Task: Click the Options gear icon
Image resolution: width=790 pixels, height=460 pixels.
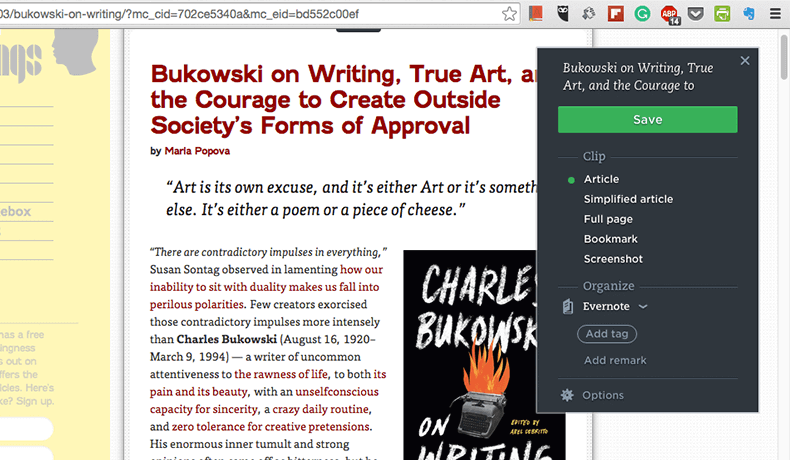Action: [x=567, y=395]
